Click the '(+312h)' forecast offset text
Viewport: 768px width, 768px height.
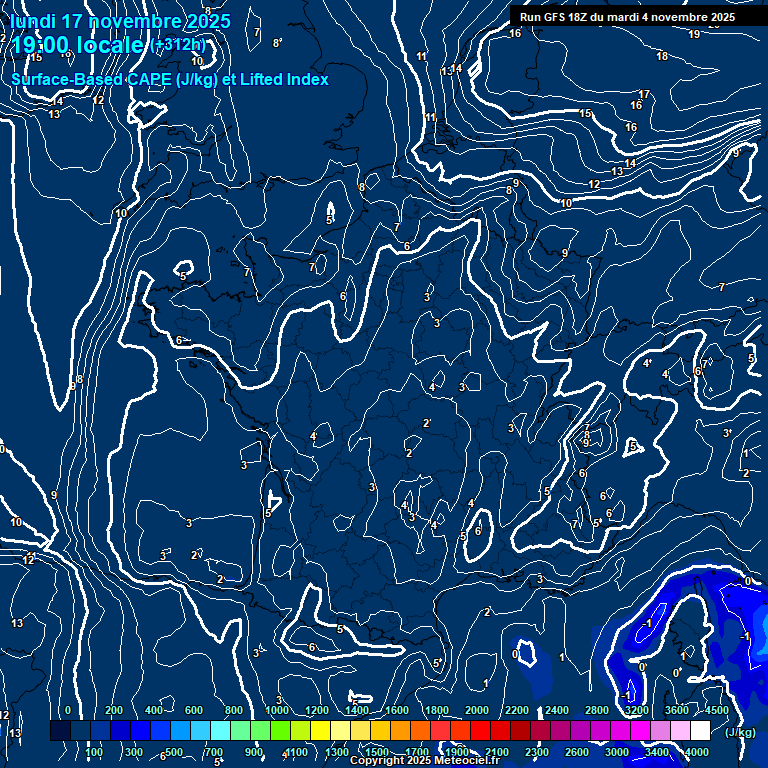coord(178,45)
